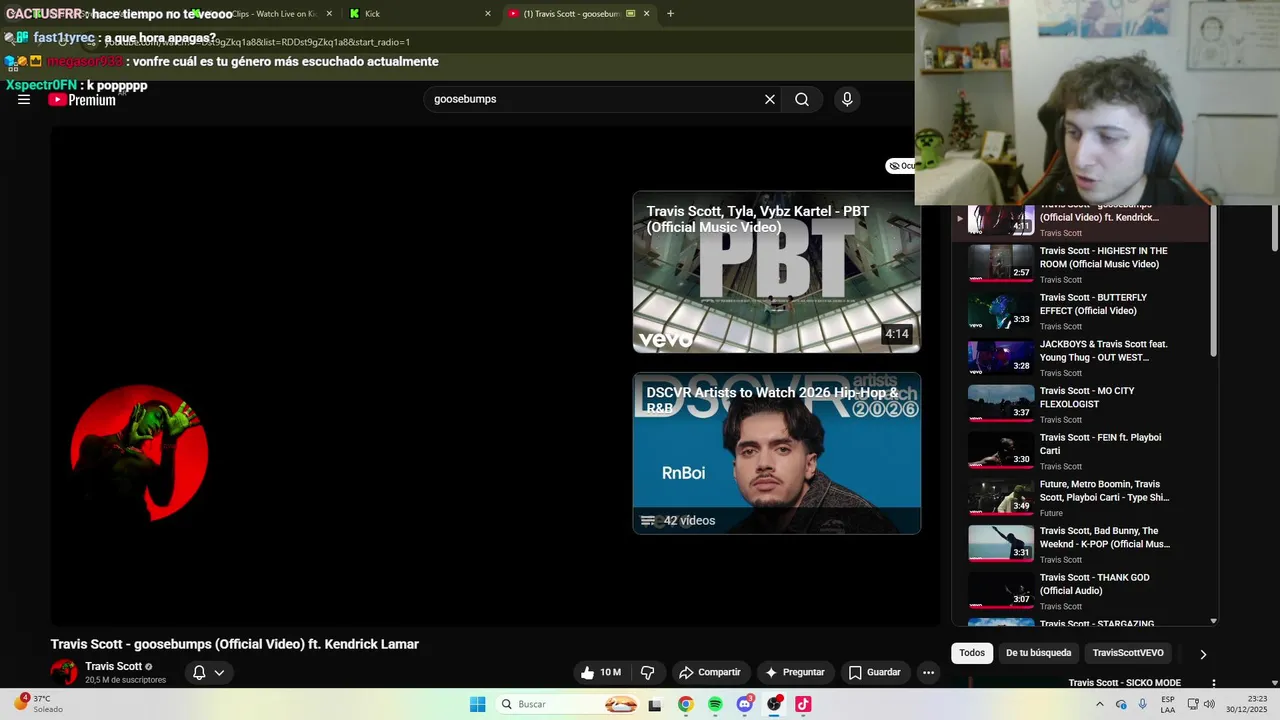Select the TravisScottVEVO chip

tap(1128, 653)
